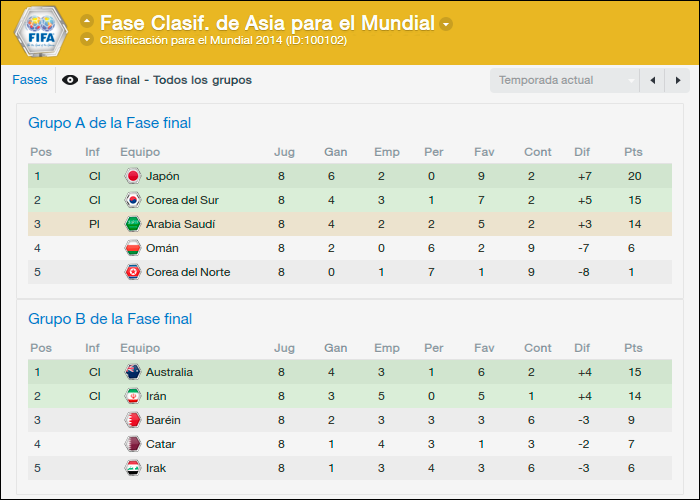The image size is (700, 500).
Task: Select the Catar team name
Action: click(161, 444)
